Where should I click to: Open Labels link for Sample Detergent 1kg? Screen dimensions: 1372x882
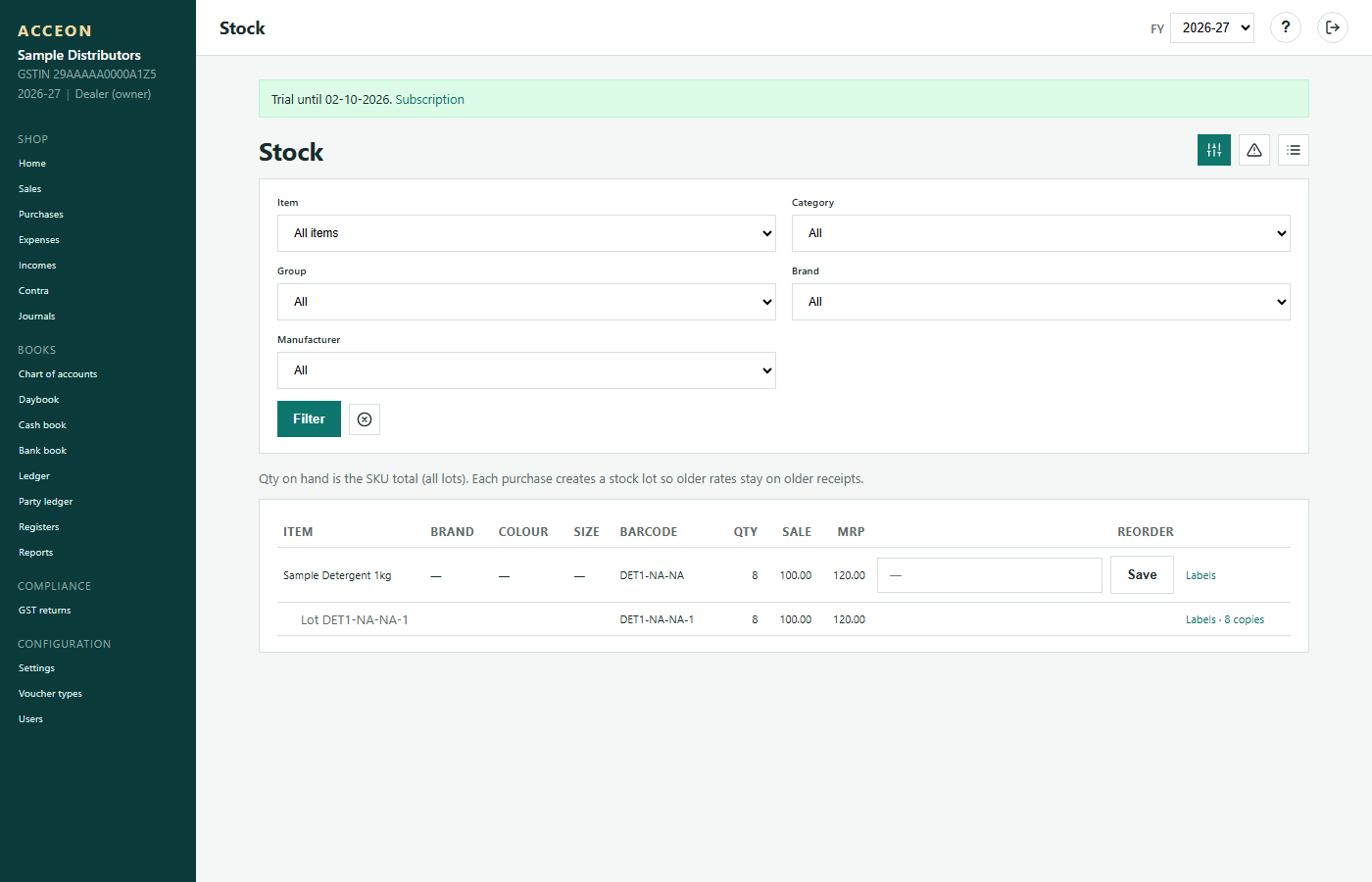coord(1200,575)
